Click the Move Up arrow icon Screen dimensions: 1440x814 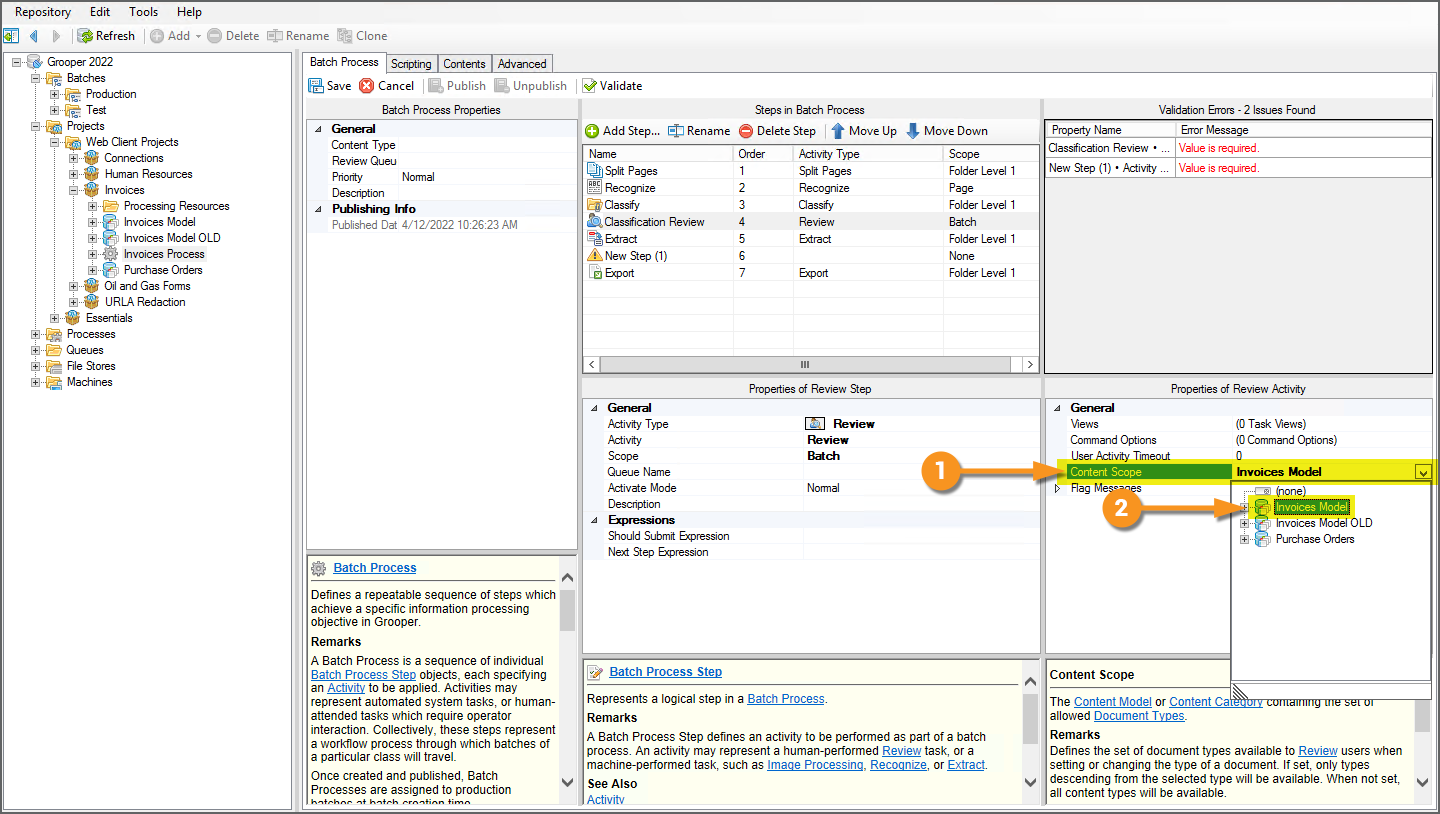[x=838, y=131]
